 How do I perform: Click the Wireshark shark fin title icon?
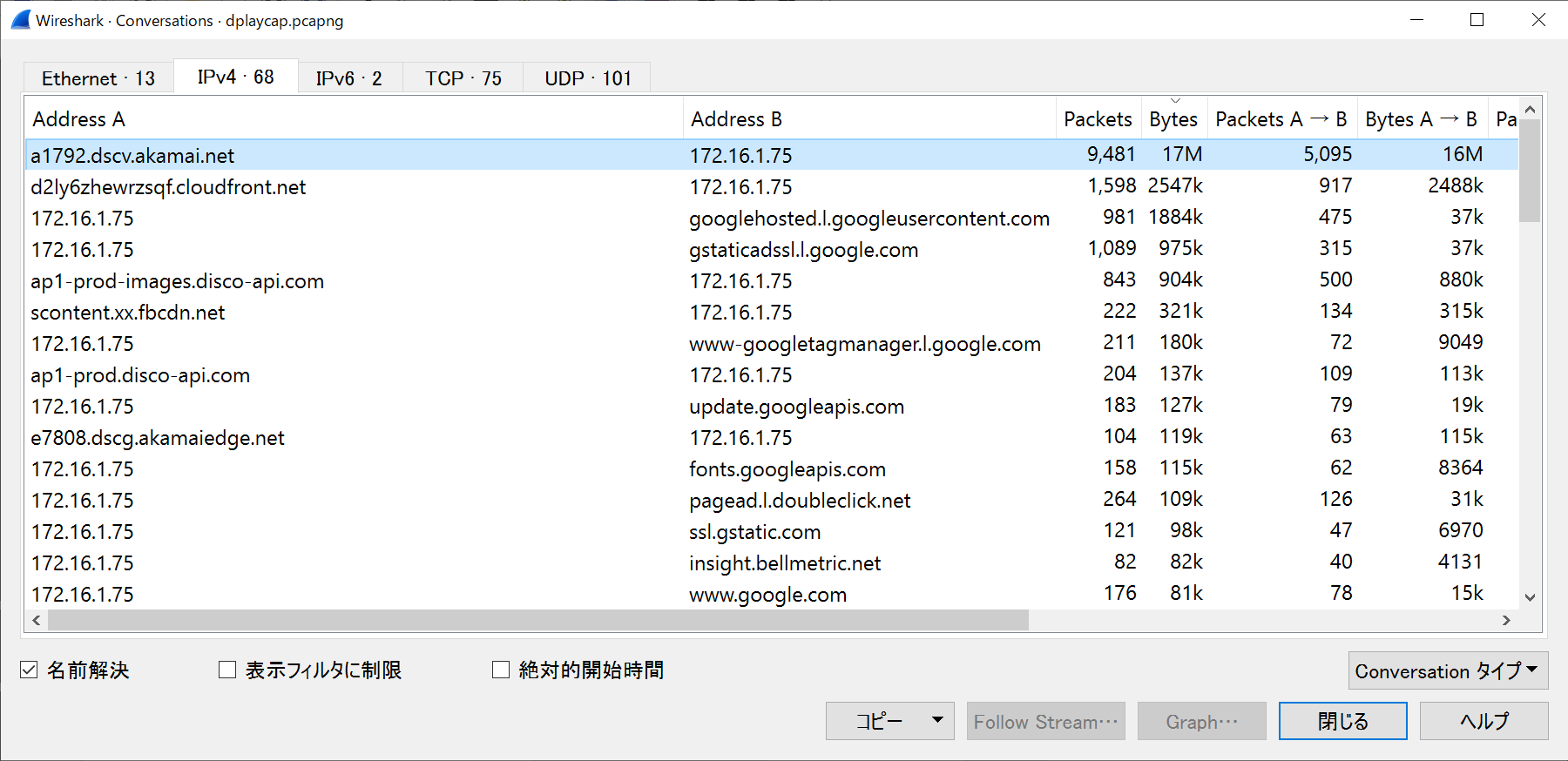click(21, 19)
